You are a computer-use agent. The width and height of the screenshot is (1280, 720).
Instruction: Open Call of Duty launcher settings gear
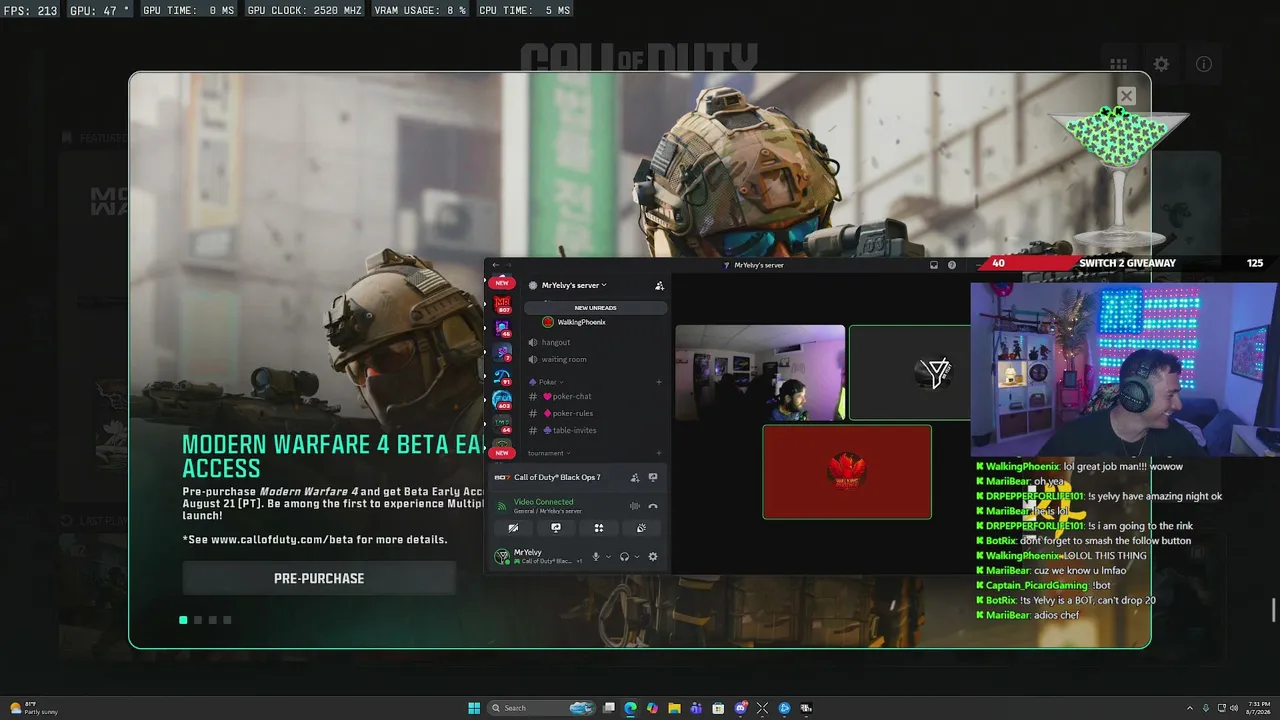[1161, 64]
